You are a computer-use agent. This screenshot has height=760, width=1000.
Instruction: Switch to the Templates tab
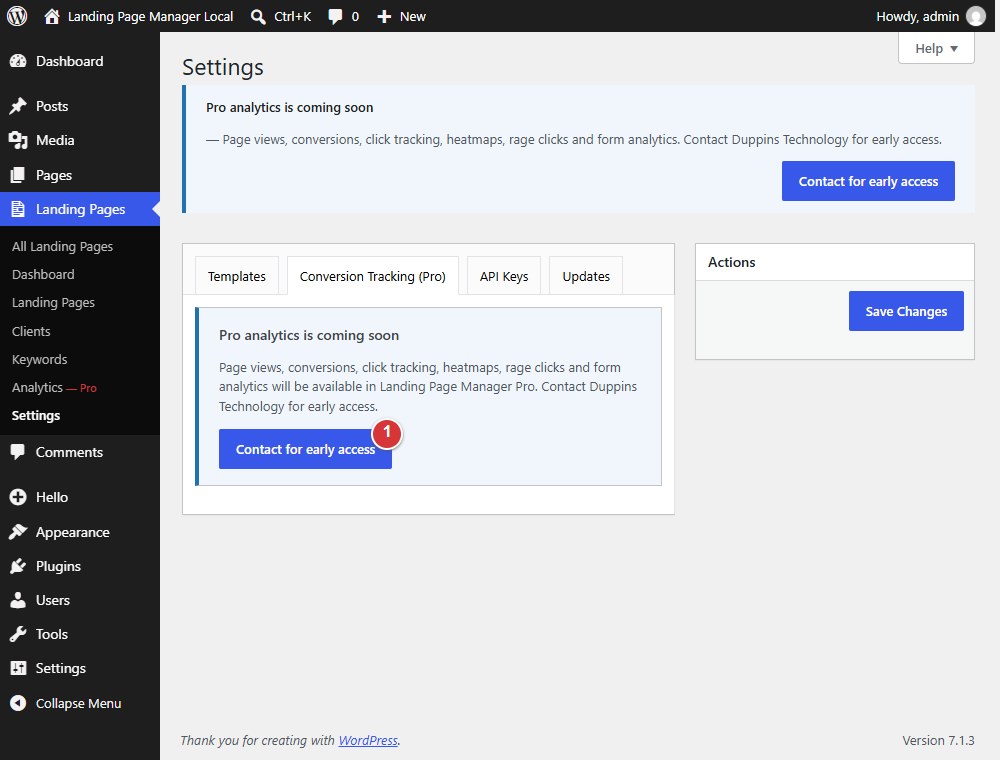pyautogui.click(x=237, y=276)
